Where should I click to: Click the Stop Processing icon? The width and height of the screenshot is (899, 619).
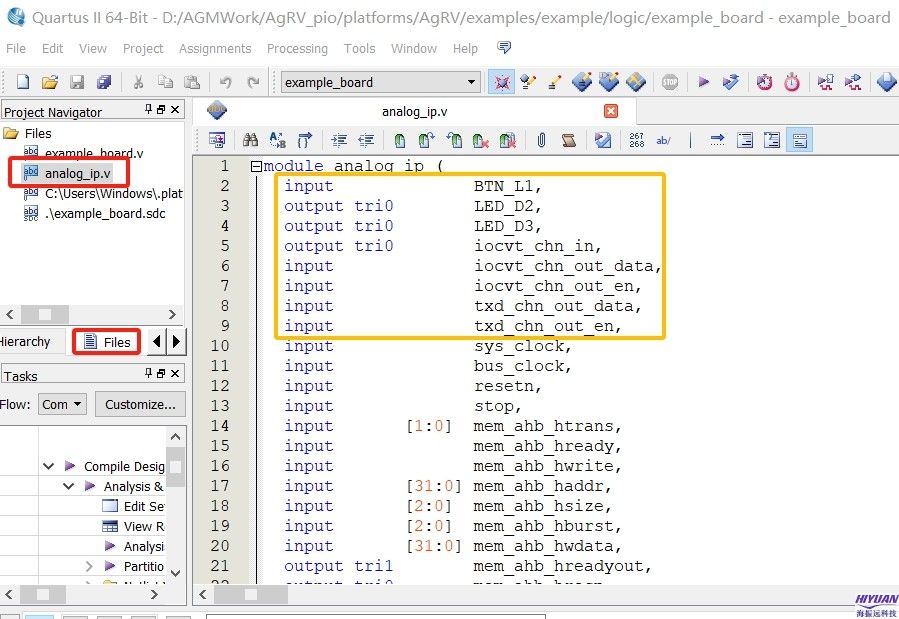670,83
